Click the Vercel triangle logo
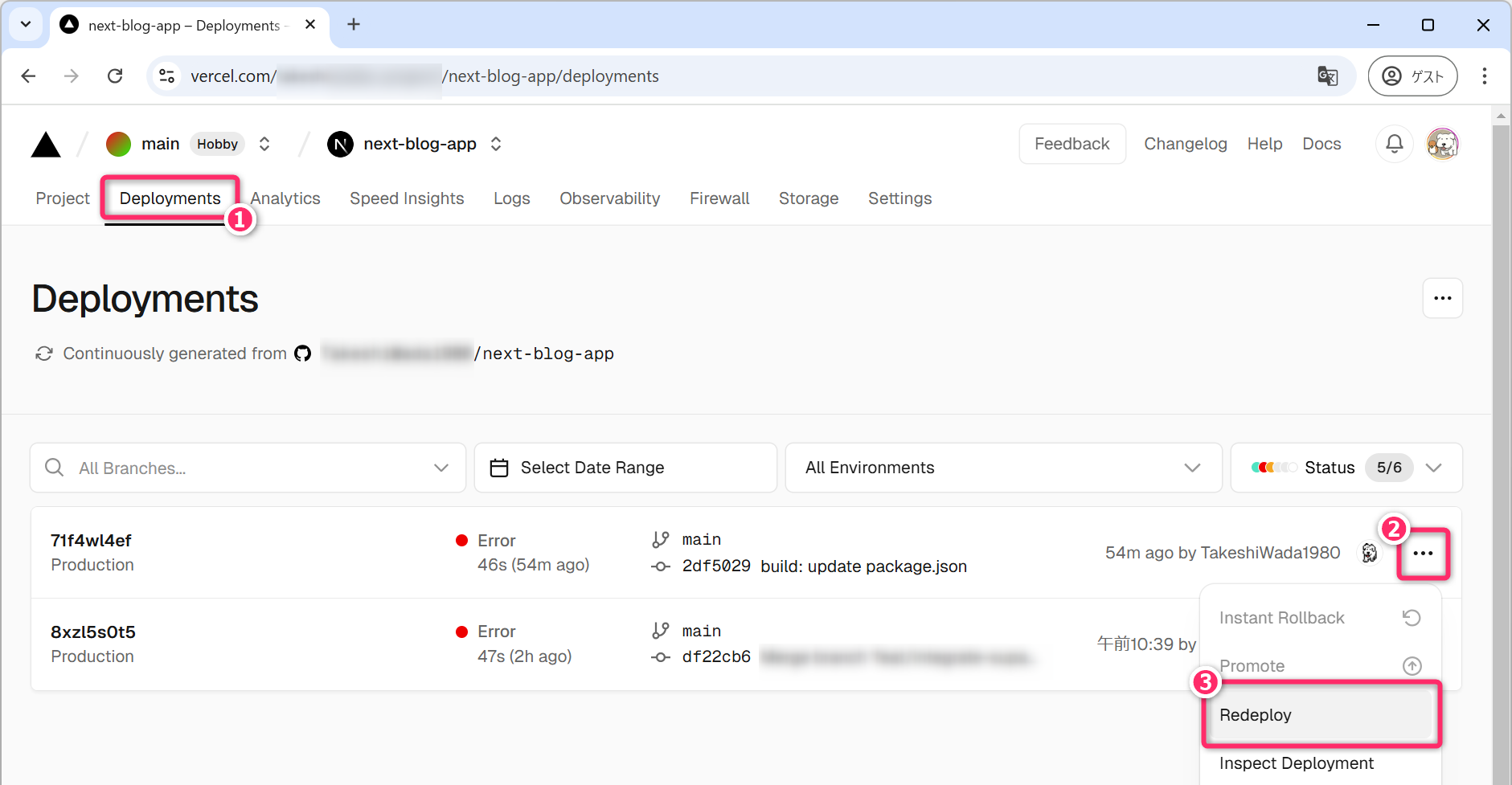 point(46,145)
